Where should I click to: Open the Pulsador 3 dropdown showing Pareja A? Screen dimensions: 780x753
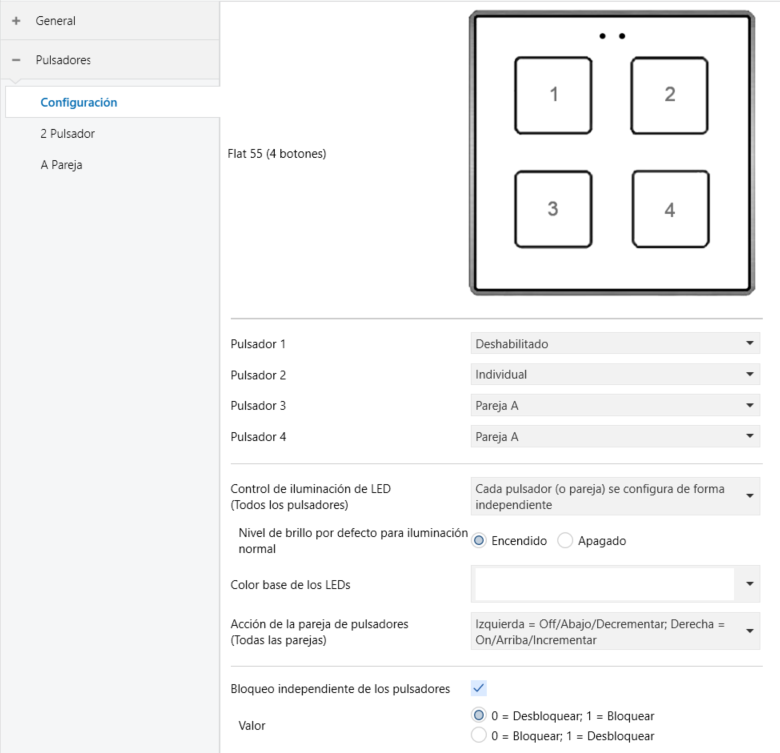[x=615, y=406]
